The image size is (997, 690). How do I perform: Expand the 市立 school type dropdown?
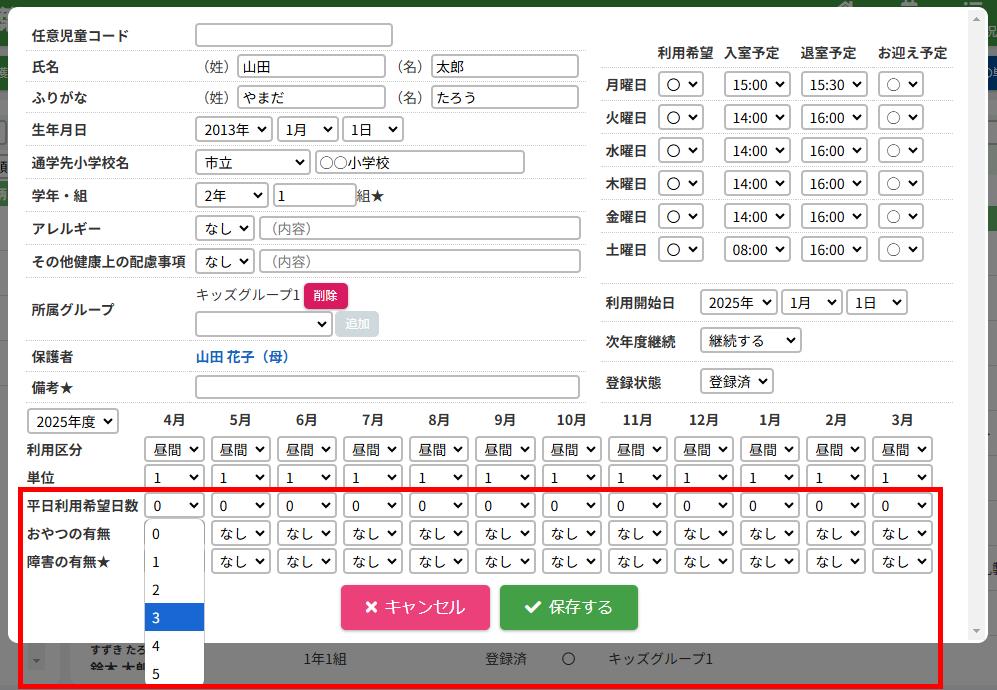252,162
